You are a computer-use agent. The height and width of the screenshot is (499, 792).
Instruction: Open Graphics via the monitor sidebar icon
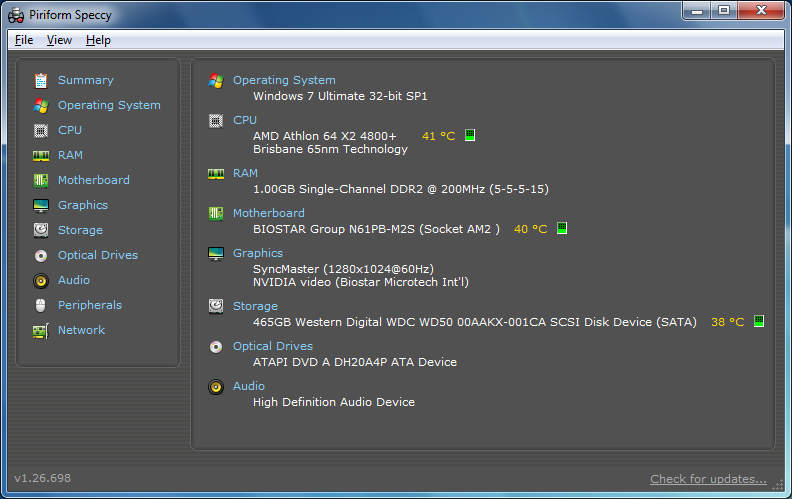[41, 205]
